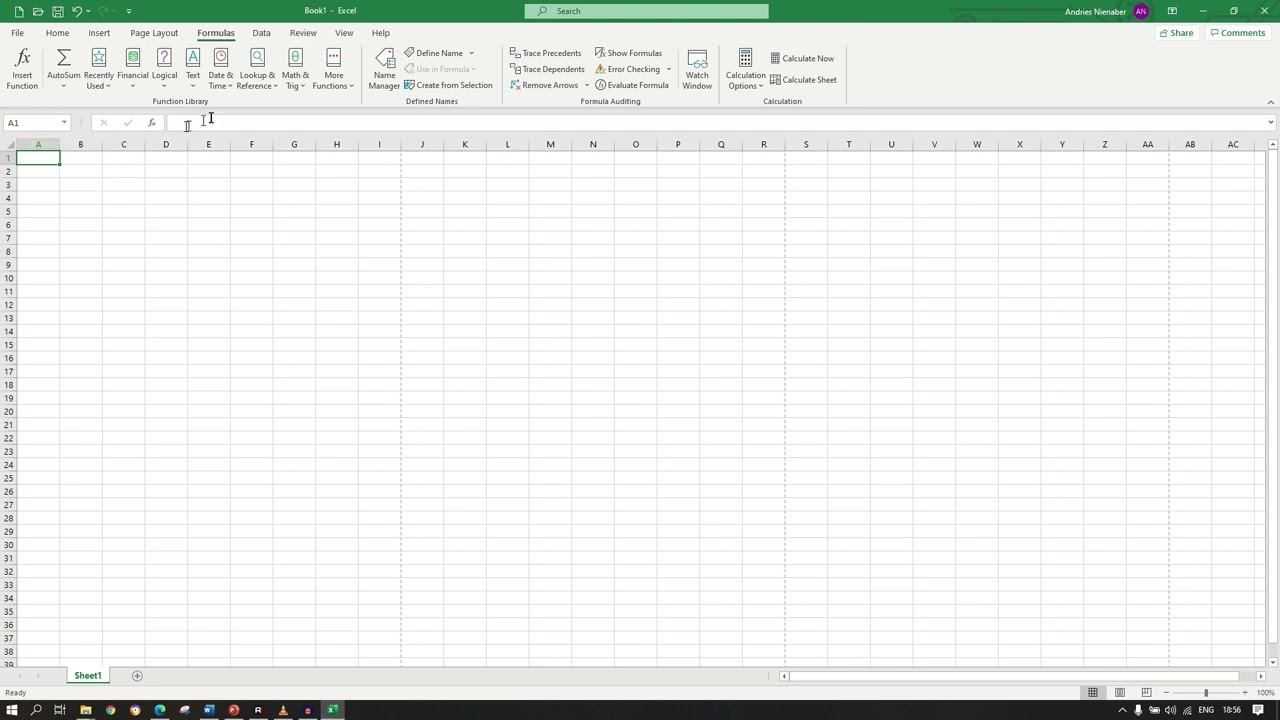
Task: Open the Watch Window
Action: (697, 68)
